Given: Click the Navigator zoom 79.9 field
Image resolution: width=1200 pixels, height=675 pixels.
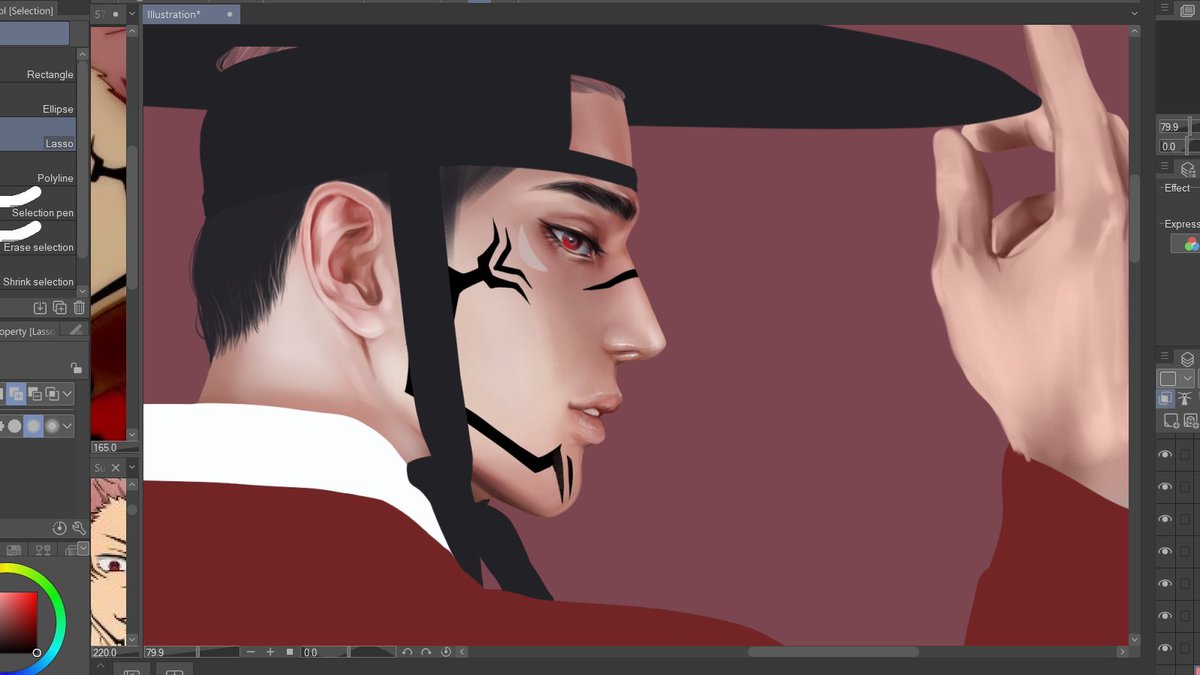Looking at the screenshot, I should point(1172,127).
